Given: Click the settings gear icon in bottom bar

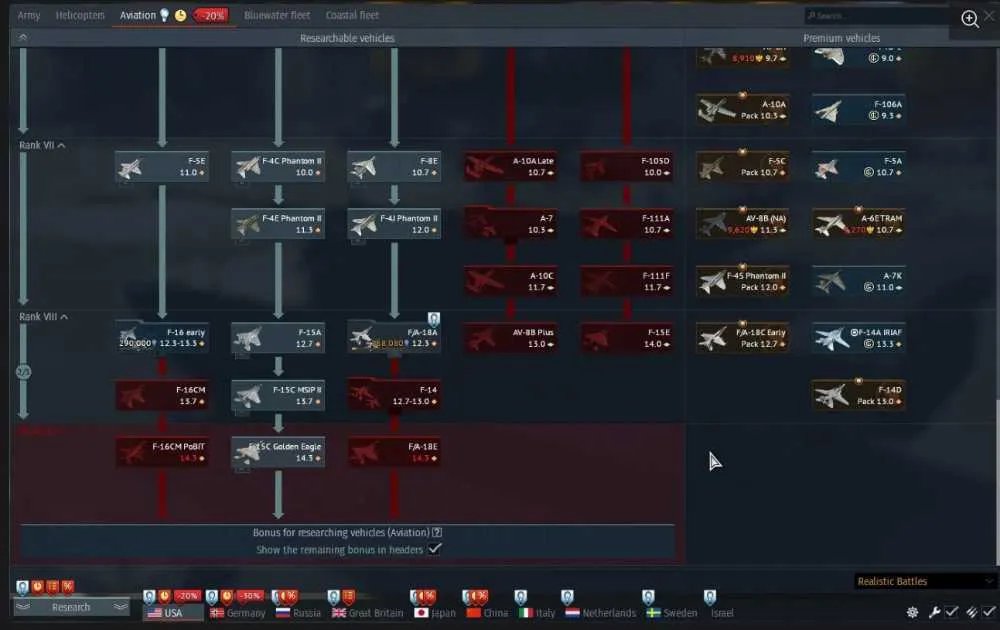Looking at the screenshot, I should pyautogui.click(x=913, y=612).
